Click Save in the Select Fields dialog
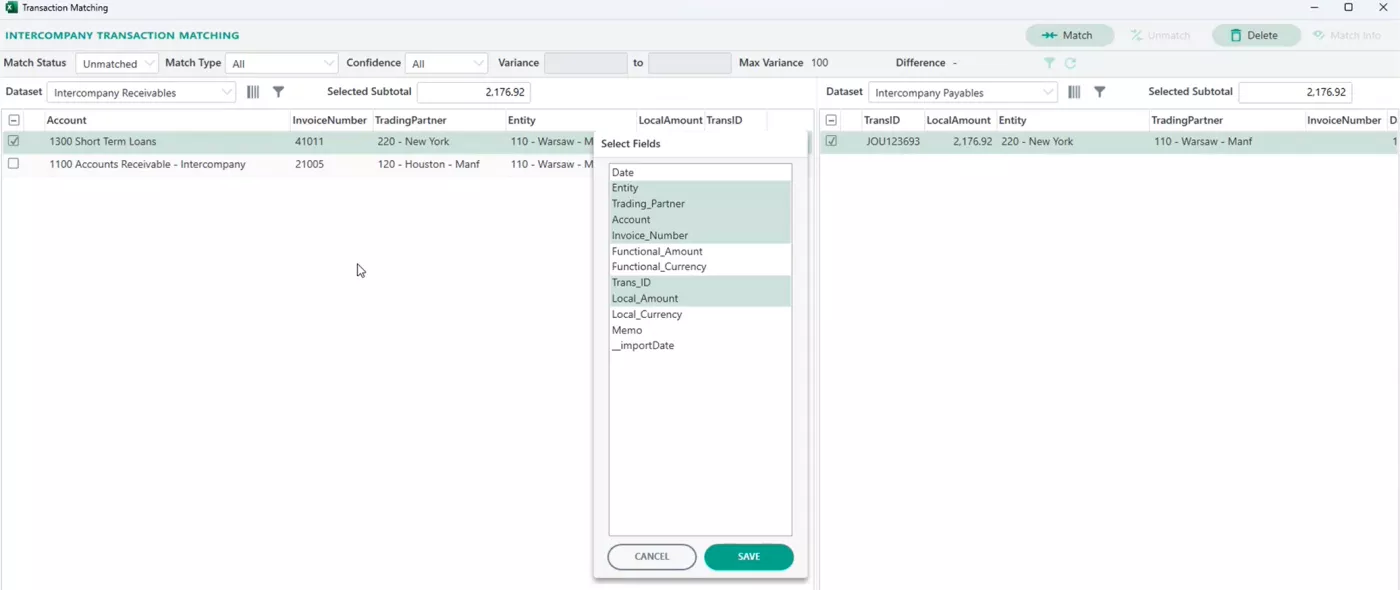Viewport: 1400px width, 590px height. (x=749, y=557)
